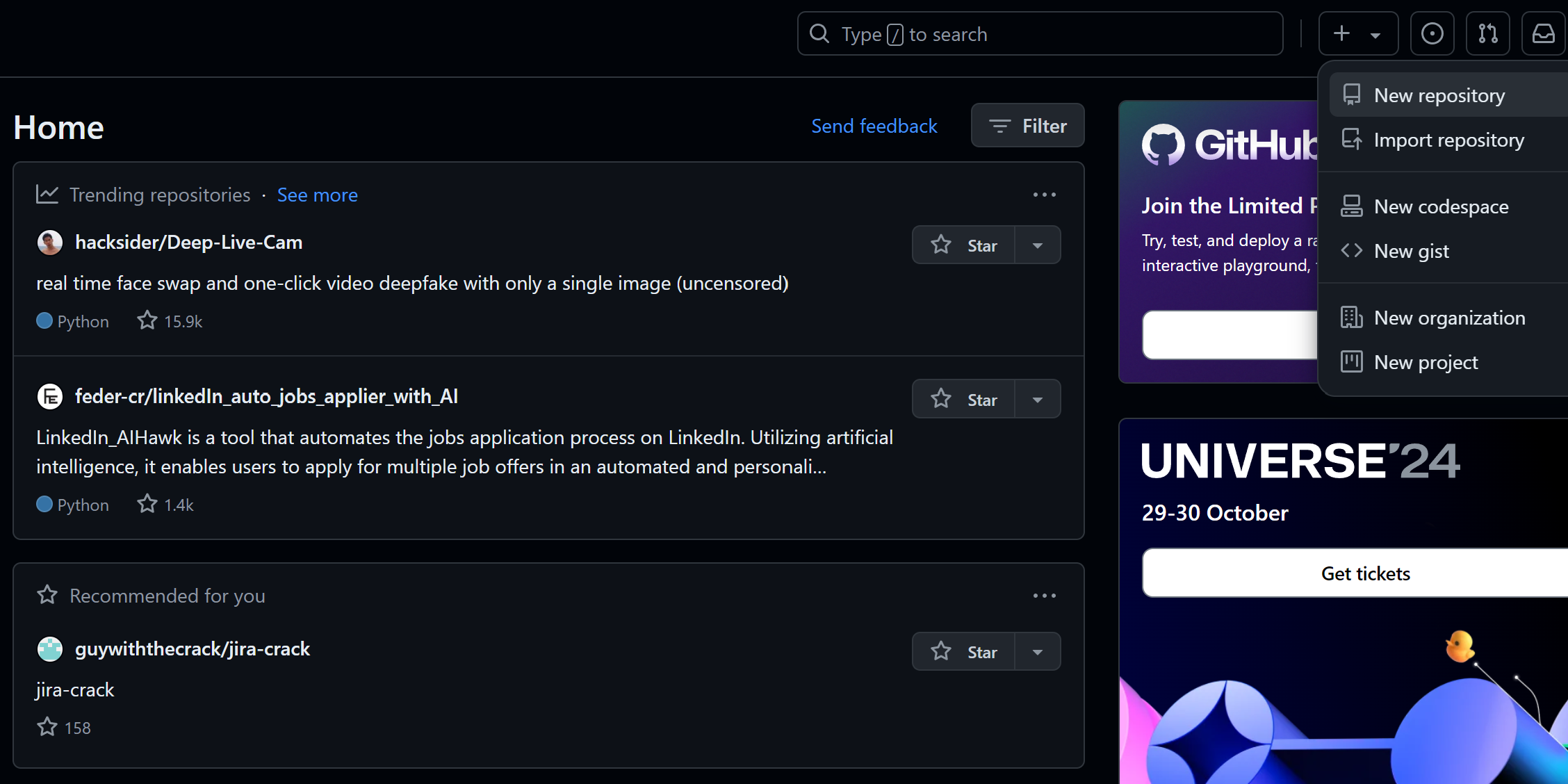The image size is (1568, 784).
Task: Click Python language label under Deep-Live-Cam
Action: [x=83, y=321]
